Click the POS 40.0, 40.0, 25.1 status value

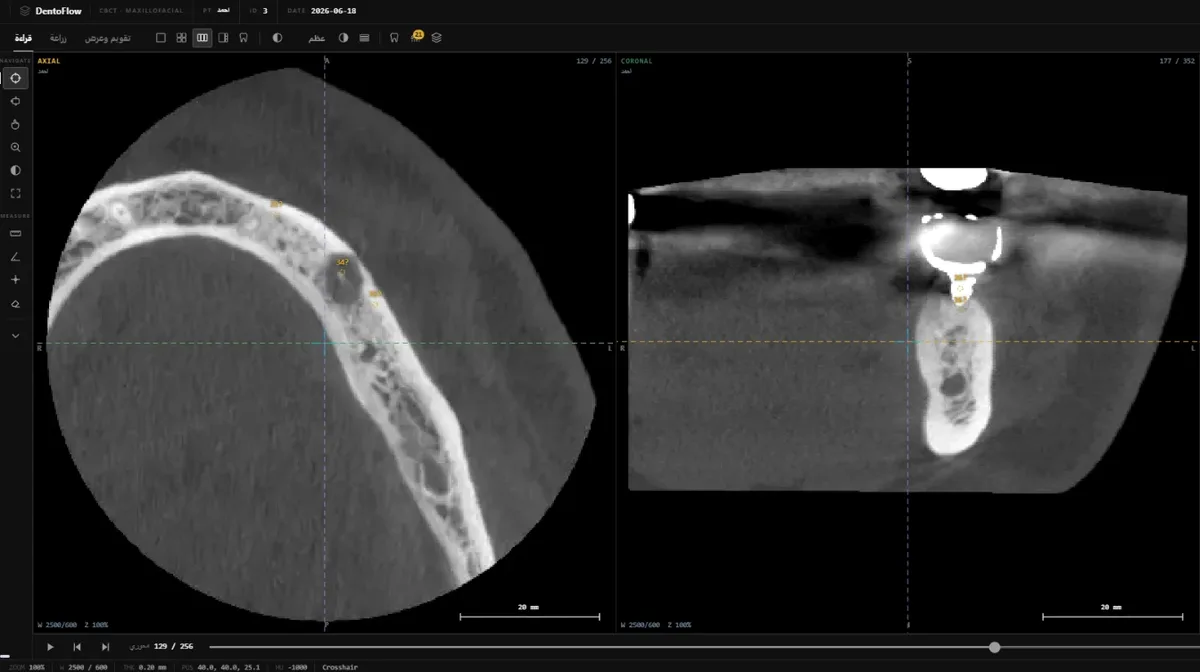(221, 667)
